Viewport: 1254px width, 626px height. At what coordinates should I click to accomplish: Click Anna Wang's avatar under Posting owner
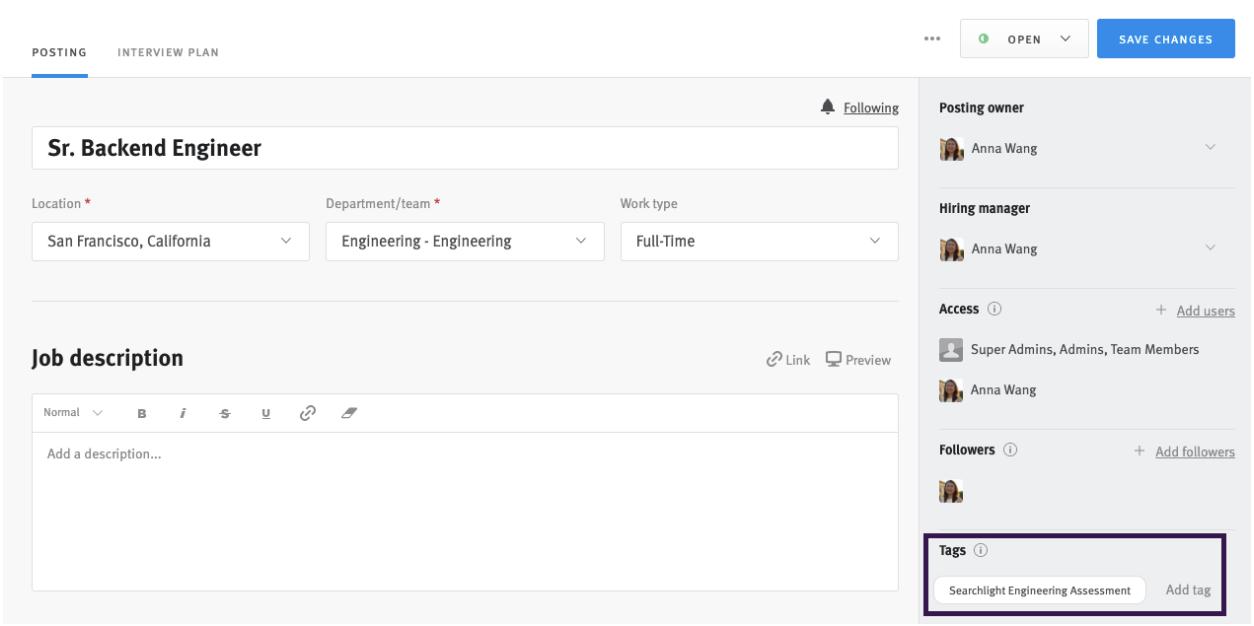point(951,148)
